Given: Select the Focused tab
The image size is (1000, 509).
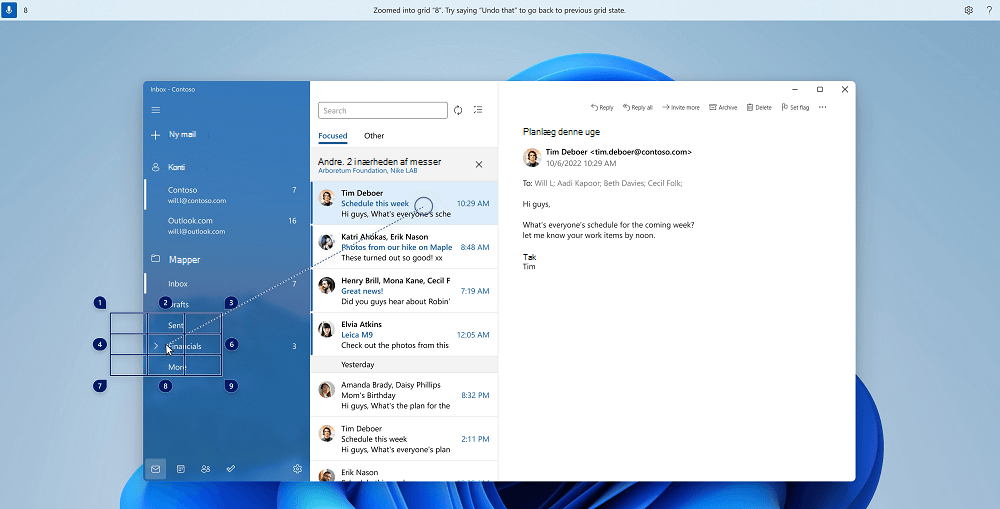Looking at the screenshot, I should (x=333, y=136).
